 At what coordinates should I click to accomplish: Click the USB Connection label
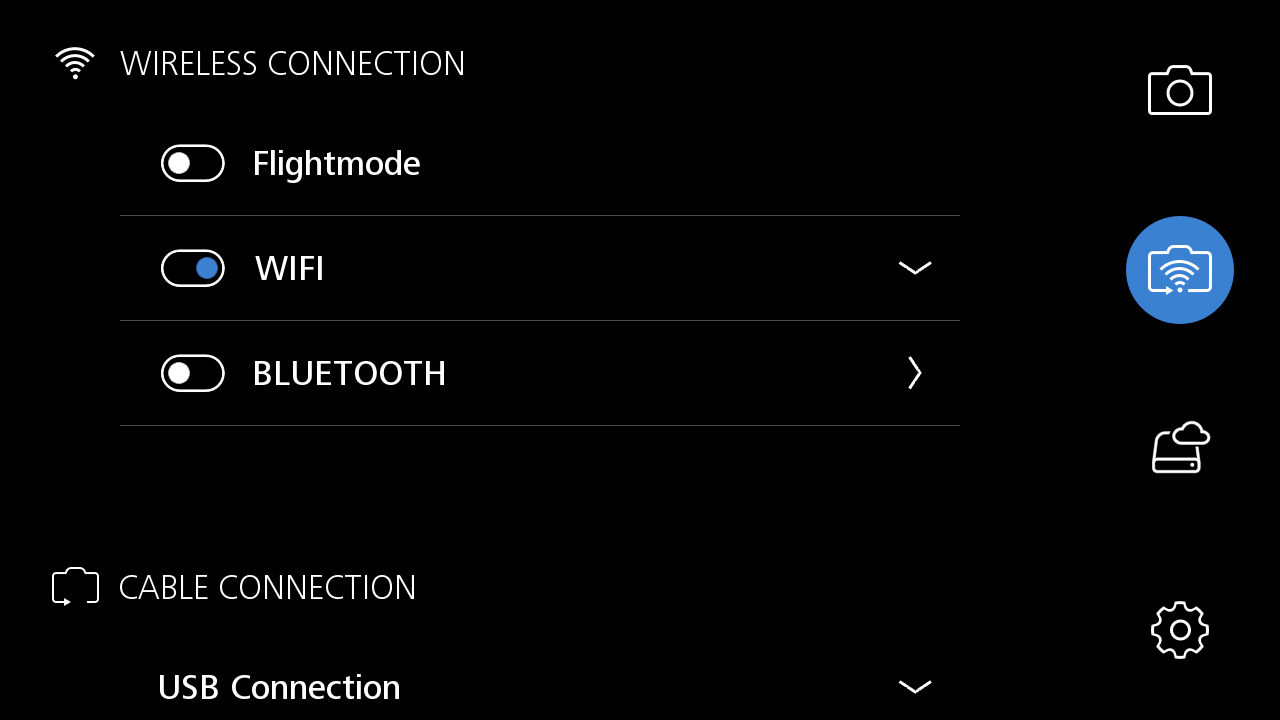click(x=279, y=687)
